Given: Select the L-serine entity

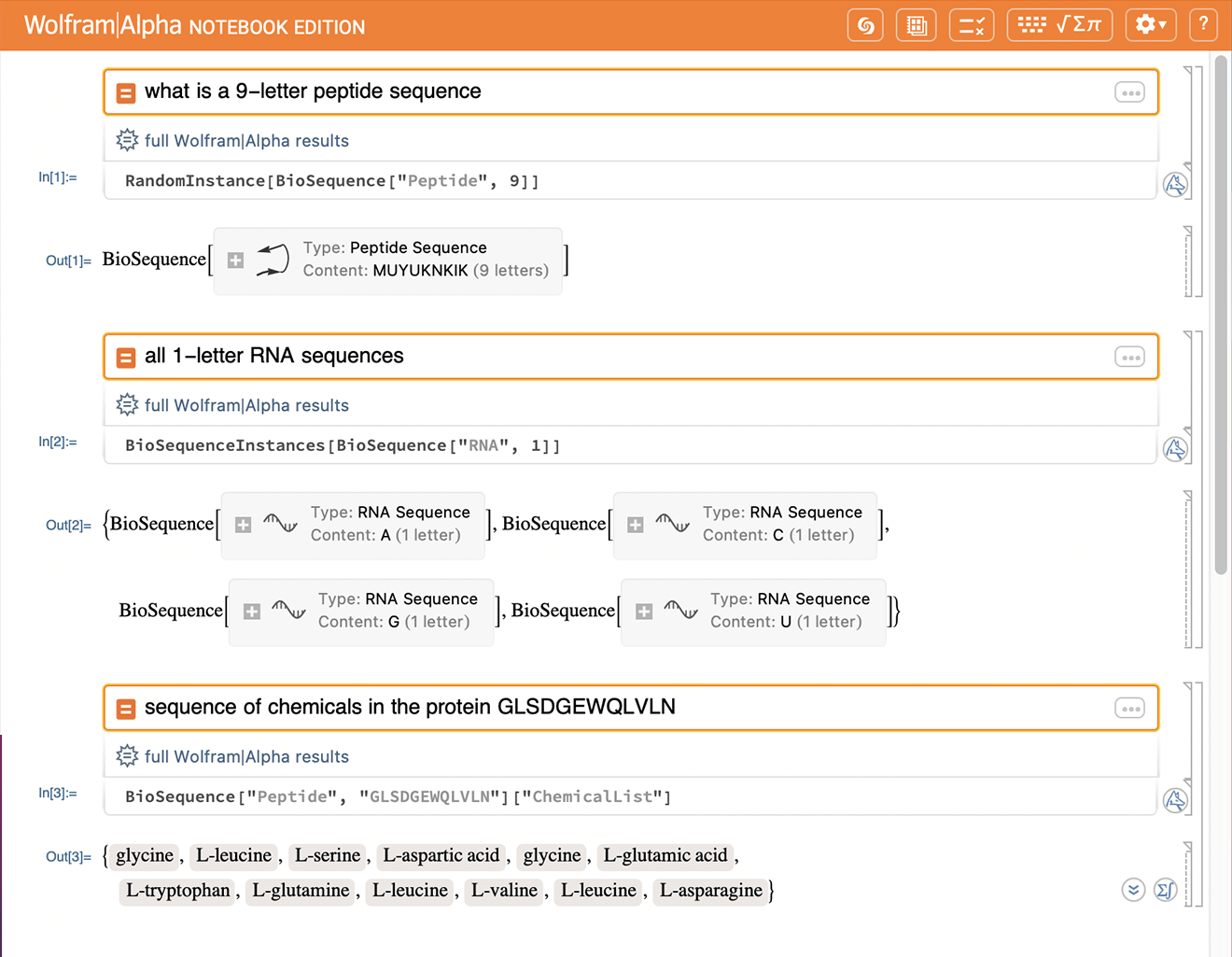Looking at the screenshot, I should click(x=328, y=855).
